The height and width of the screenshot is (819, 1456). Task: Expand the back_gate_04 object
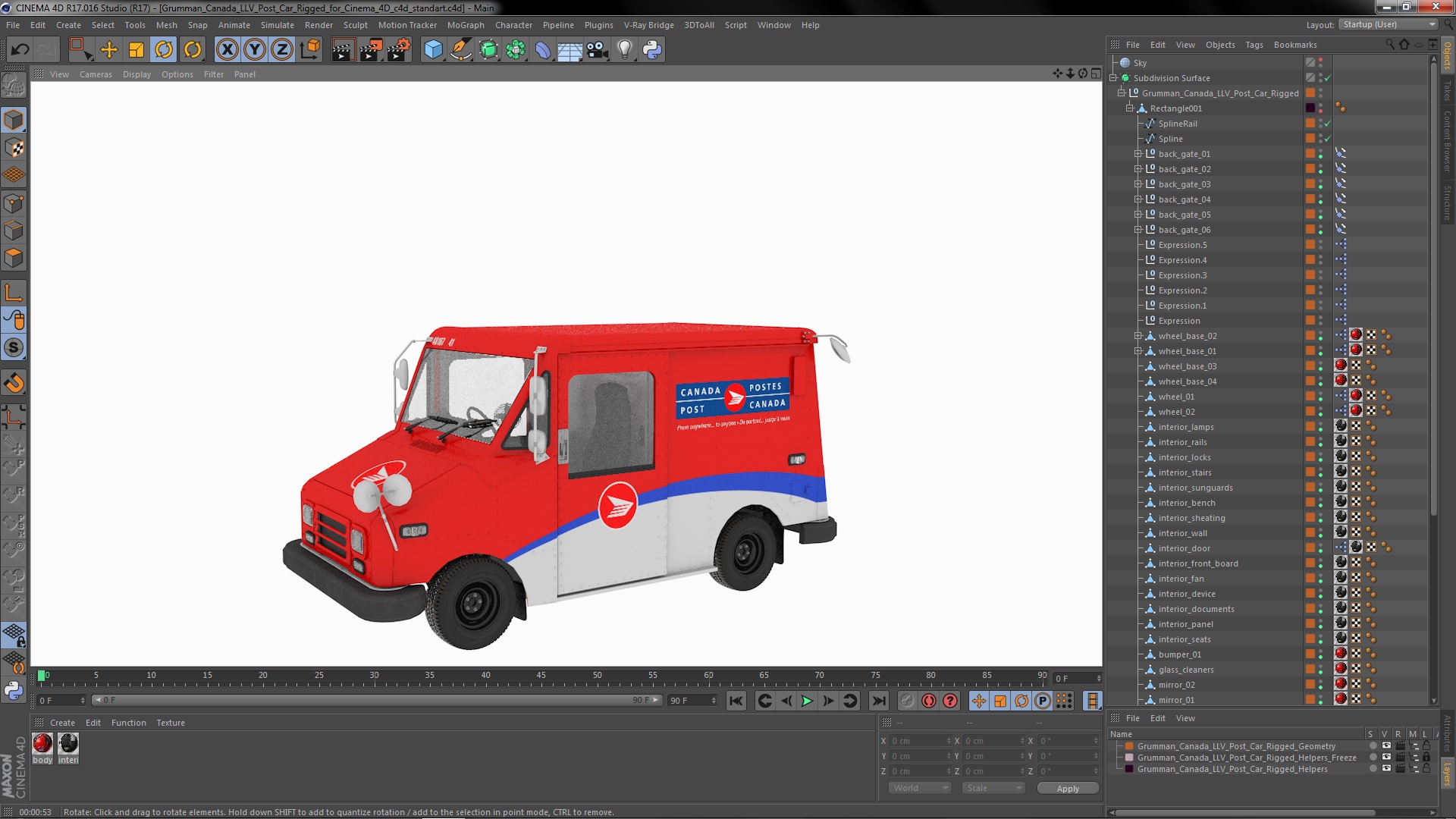pos(1137,199)
